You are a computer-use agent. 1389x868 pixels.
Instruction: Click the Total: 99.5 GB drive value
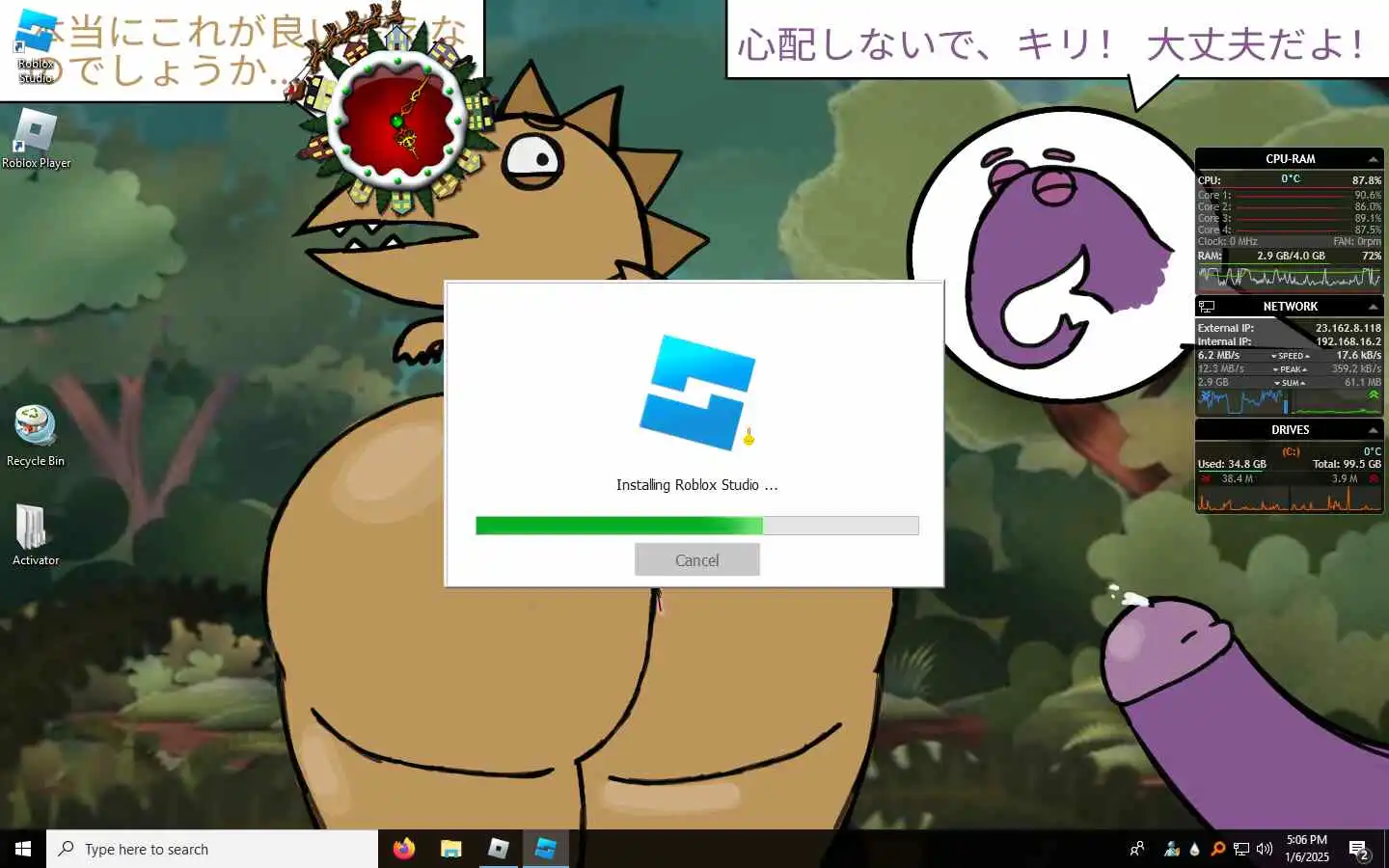(x=1347, y=464)
